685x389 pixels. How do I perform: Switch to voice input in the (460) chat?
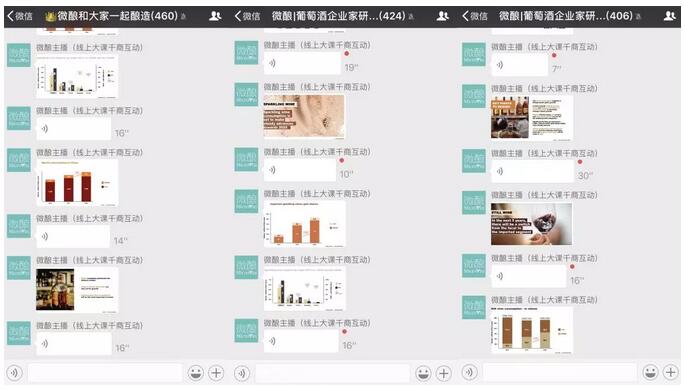pyautogui.click(x=14, y=373)
